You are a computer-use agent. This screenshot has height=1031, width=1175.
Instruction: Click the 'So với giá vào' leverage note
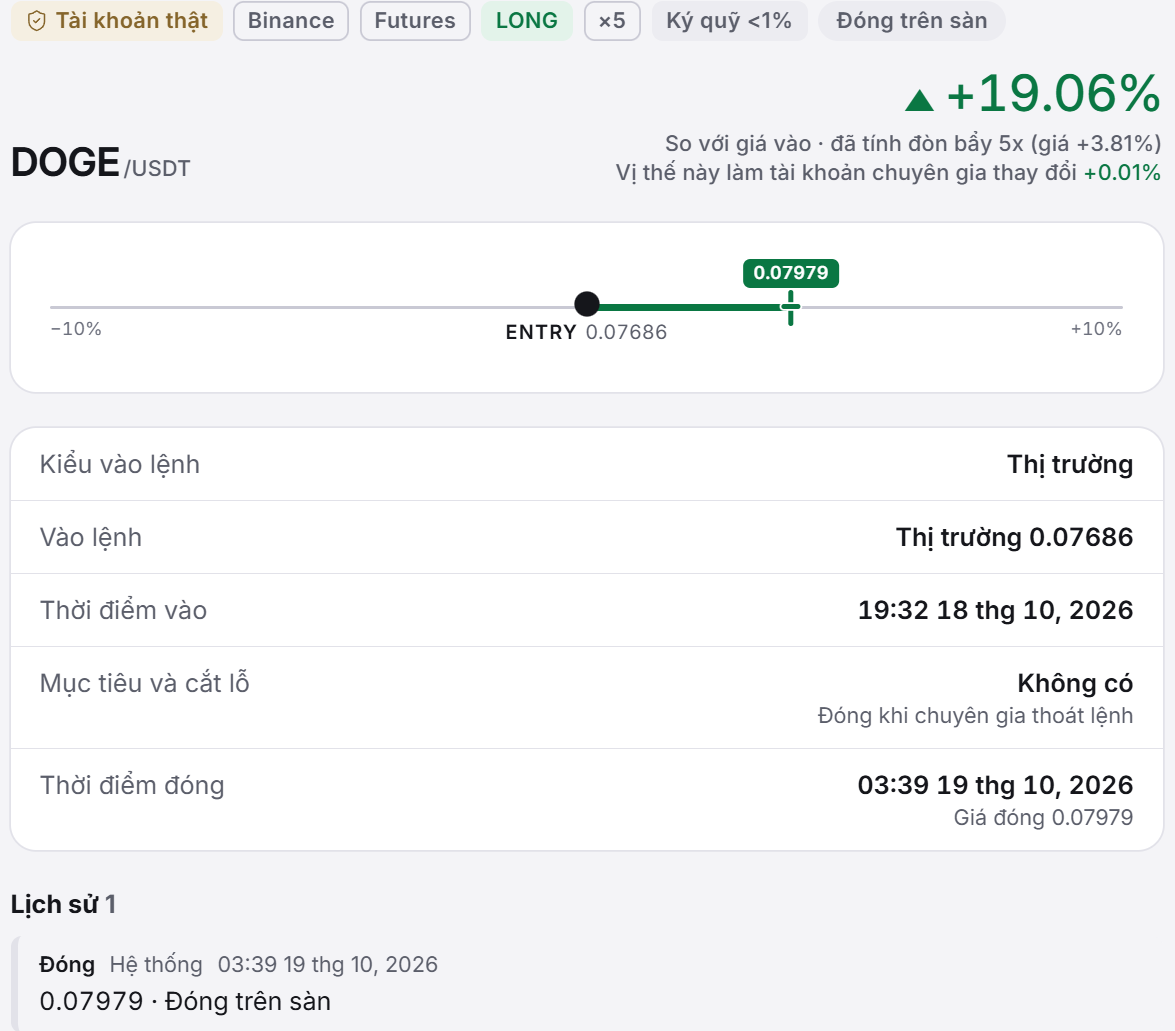pyautogui.click(x=913, y=143)
